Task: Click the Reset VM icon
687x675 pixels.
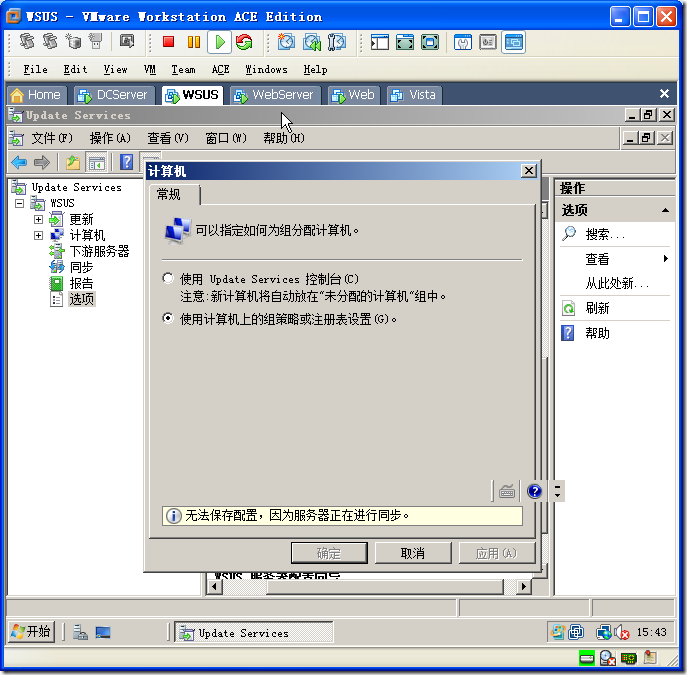Action: point(244,42)
